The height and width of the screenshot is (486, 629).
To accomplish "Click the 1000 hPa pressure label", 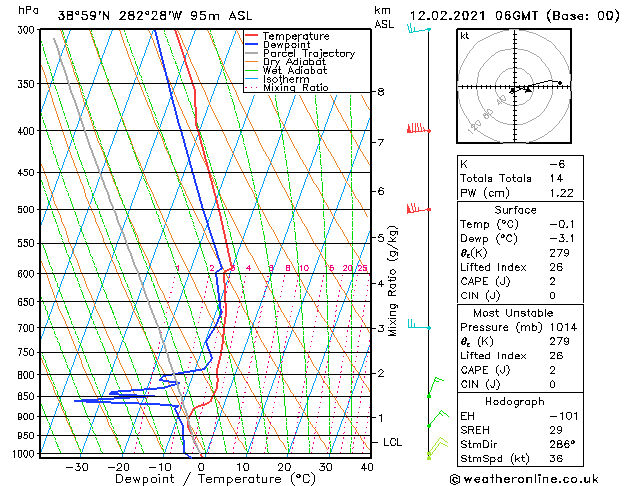I will pyautogui.click(x=24, y=454).
